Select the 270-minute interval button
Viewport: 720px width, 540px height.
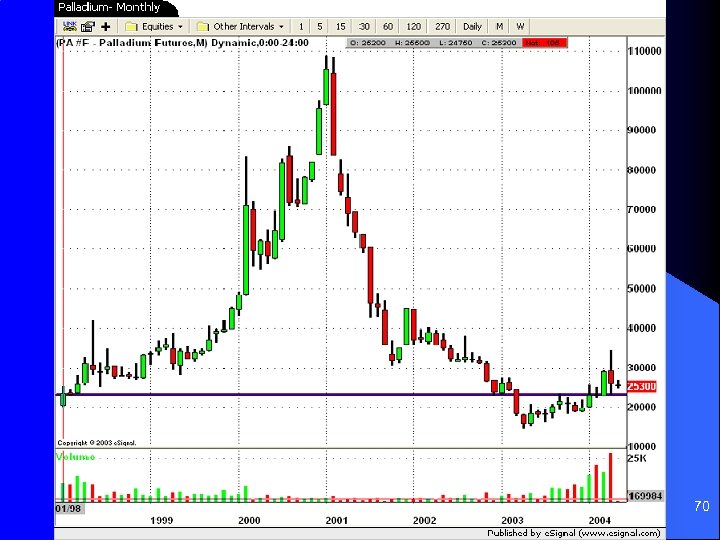[442, 27]
